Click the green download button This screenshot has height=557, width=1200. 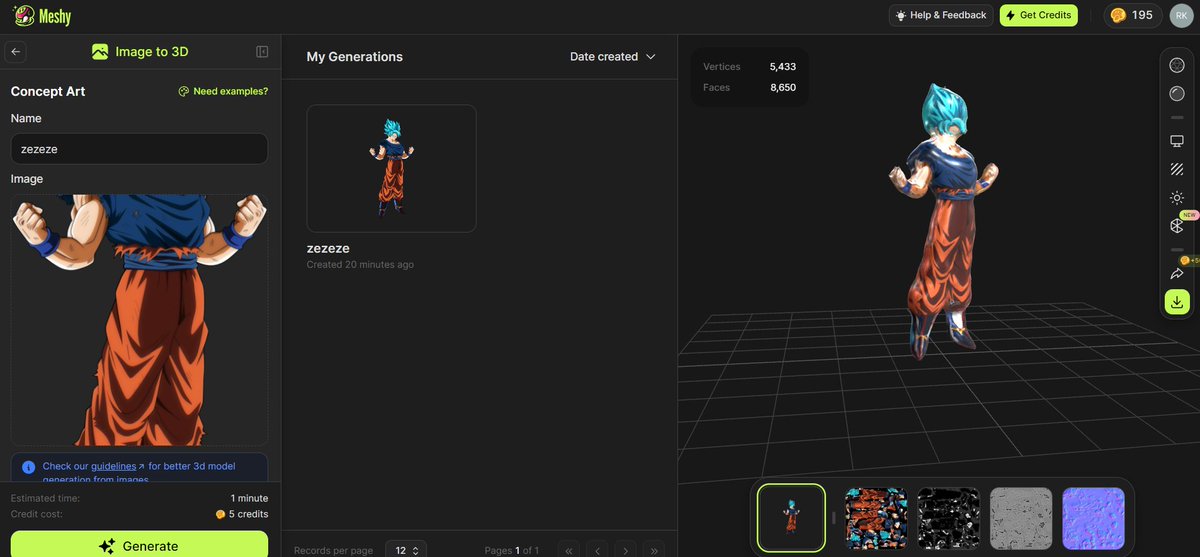(1177, 302)
